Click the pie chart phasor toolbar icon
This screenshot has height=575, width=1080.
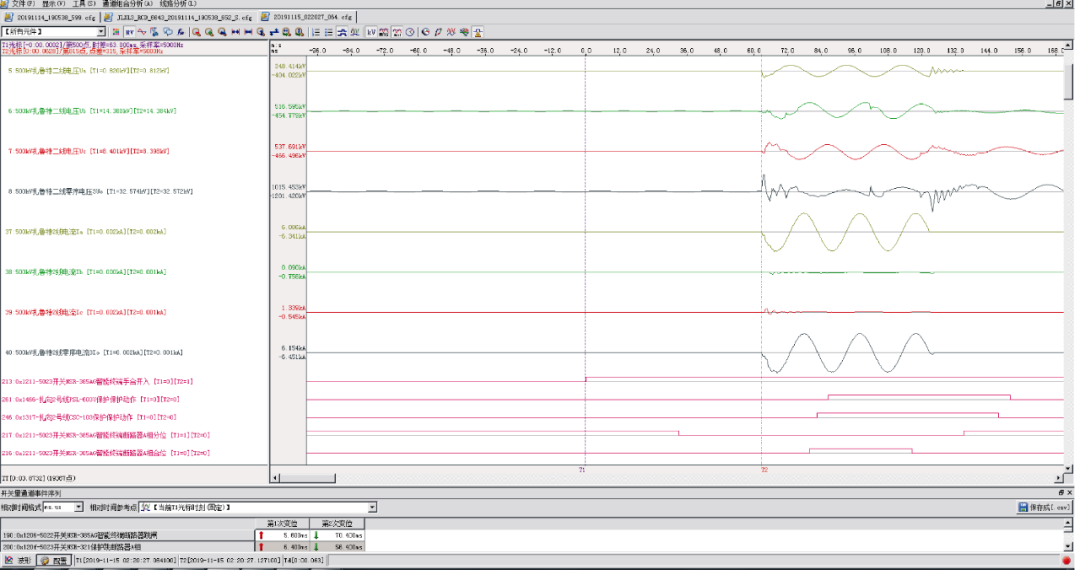point(426,32)
